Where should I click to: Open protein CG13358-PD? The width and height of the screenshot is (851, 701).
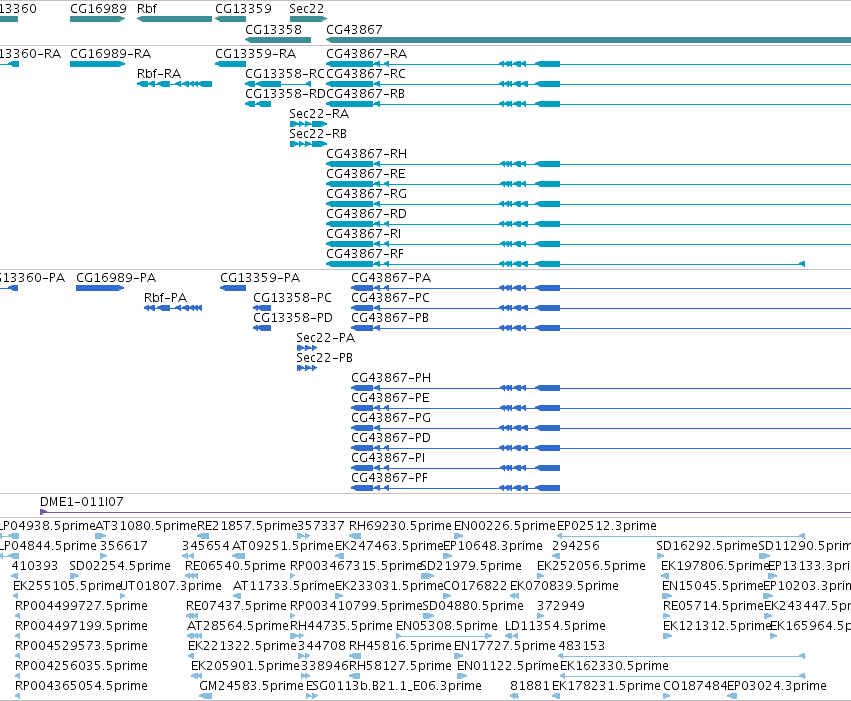293,317
